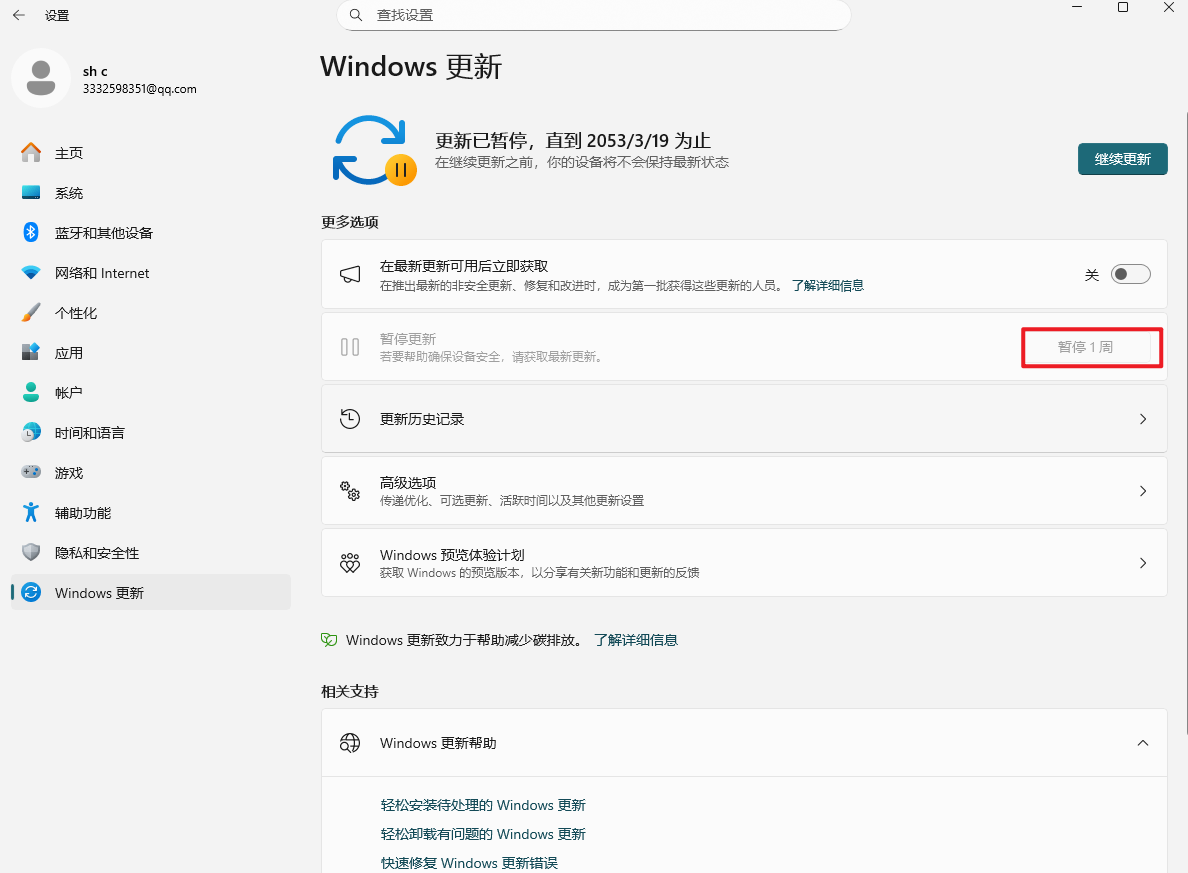Click the accessibility figure icon for 辅助功能
The image size is (1188, 873).
pos(31,512)
